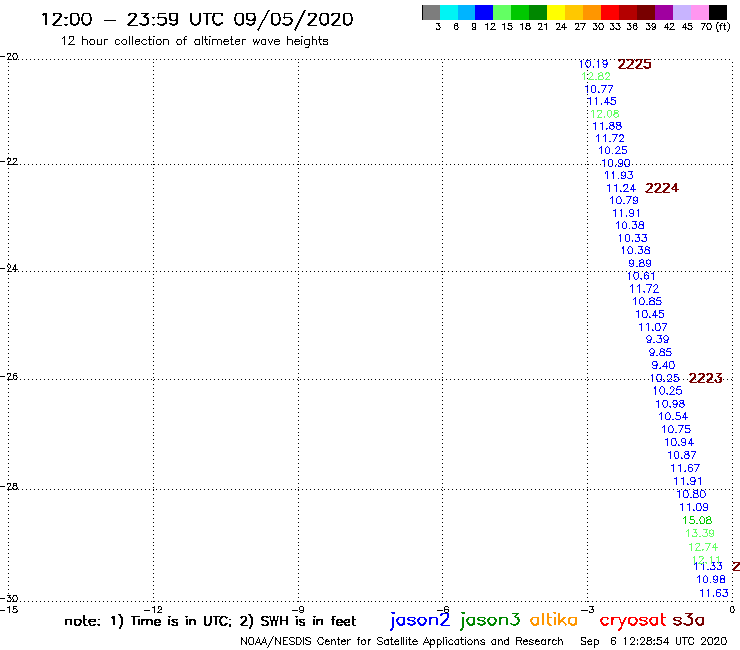Click the 12.82 wave height value
740x650 pixels.
click(x=596, y=76)
